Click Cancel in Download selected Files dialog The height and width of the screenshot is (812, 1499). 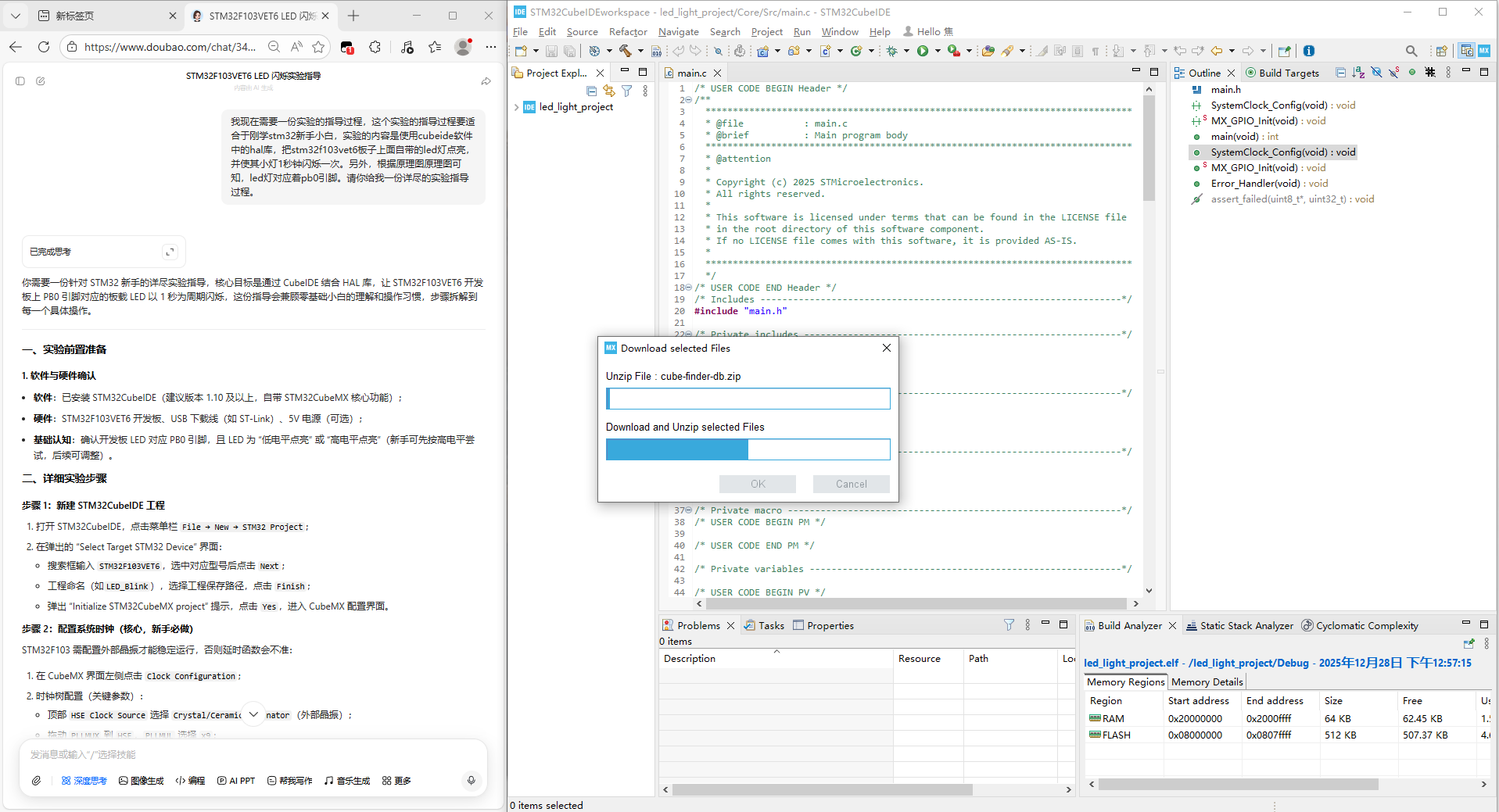coord(851,484)
